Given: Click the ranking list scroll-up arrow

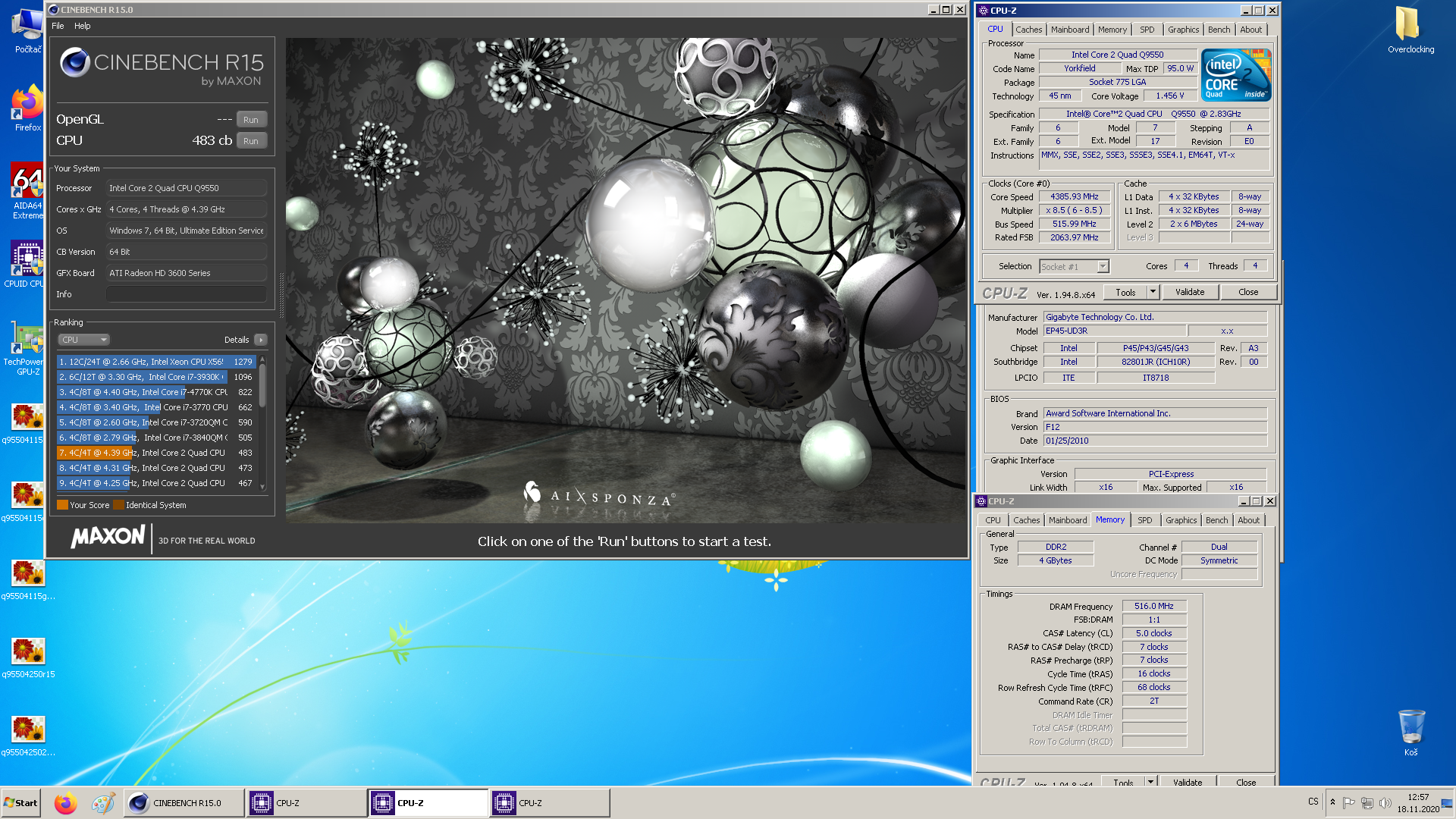Looking at the screenshot, I should pos(262,359).
